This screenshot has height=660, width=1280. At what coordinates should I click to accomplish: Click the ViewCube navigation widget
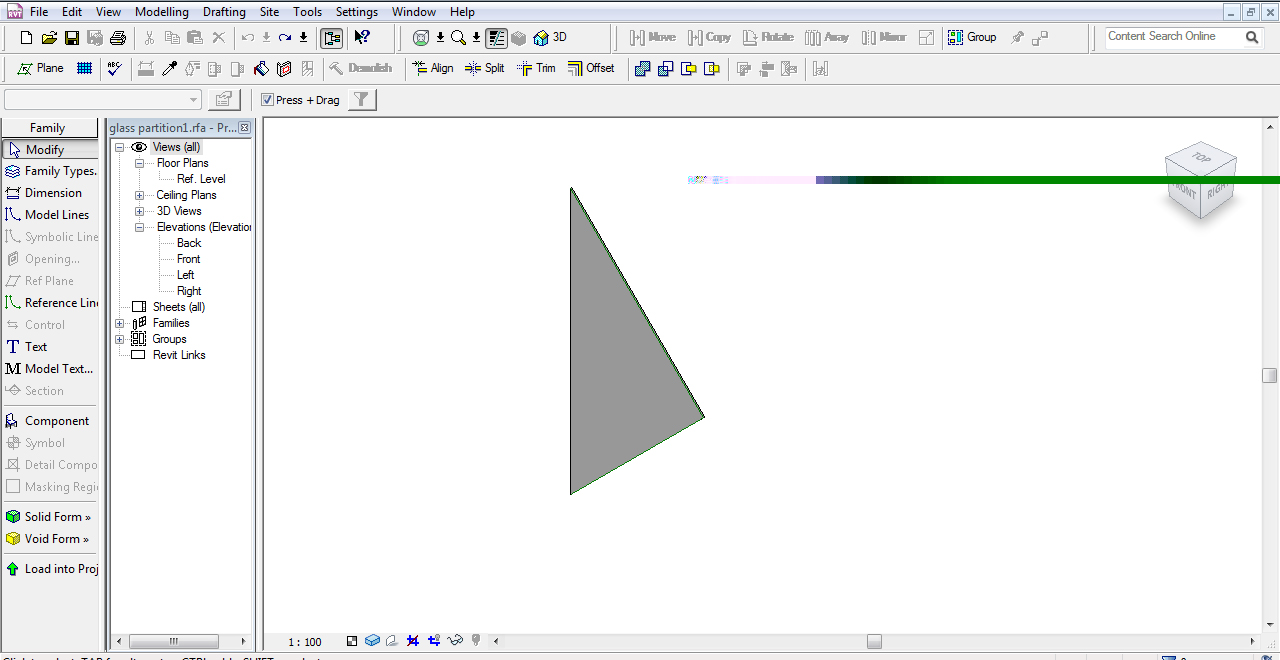pyautogui.click(x=1201, y=178)
